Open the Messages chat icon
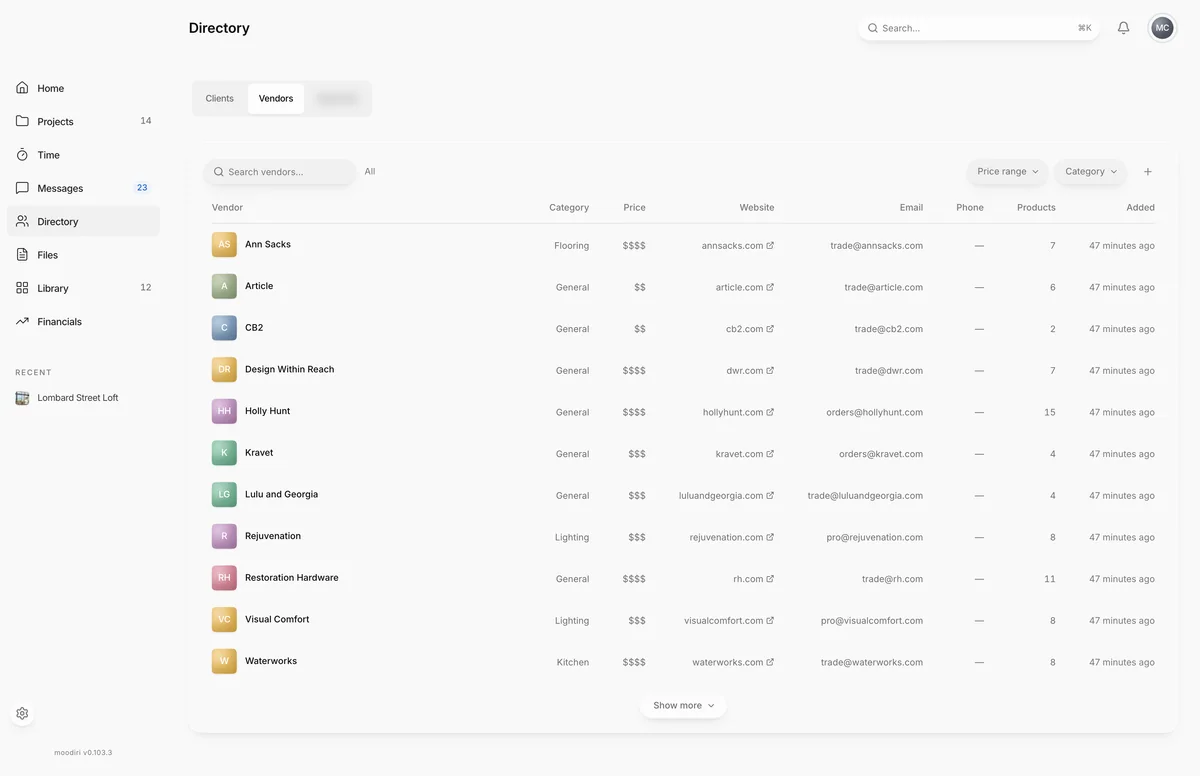Image resolution: width=1200 pixels, height=776 pixels. (x=22, y=188)
